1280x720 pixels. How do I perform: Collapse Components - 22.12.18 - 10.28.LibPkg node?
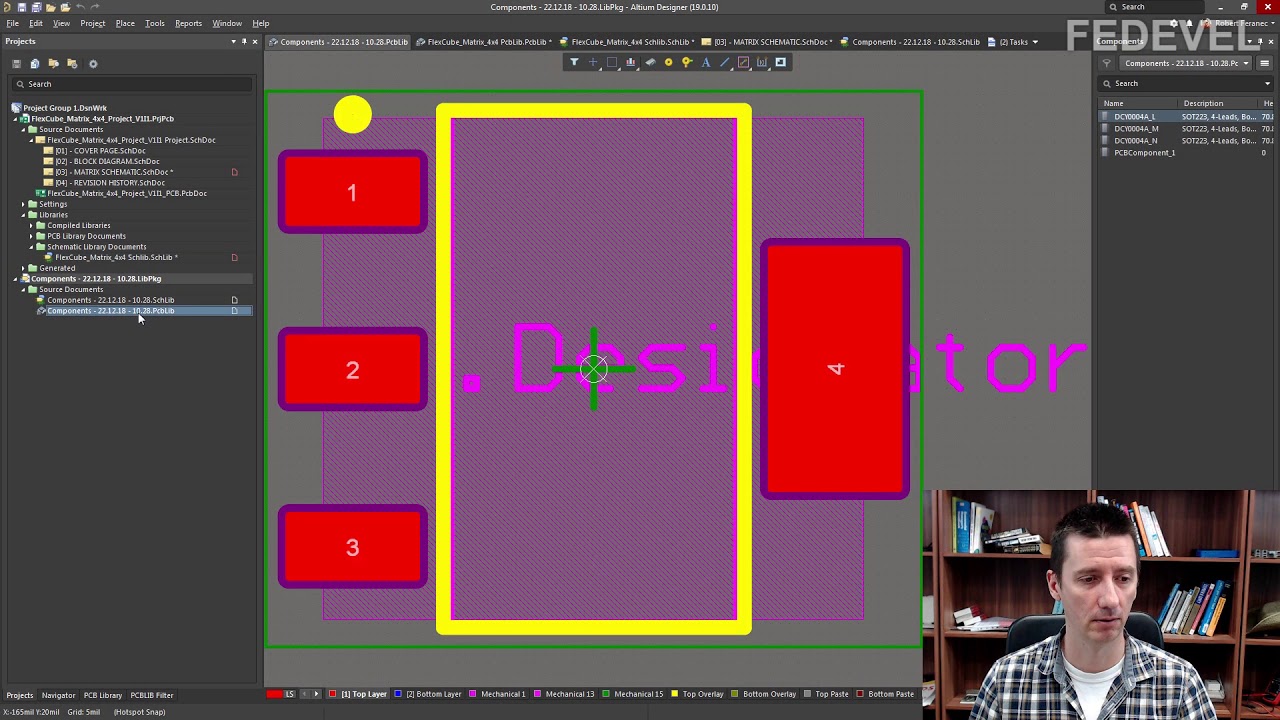click(16, 279)
